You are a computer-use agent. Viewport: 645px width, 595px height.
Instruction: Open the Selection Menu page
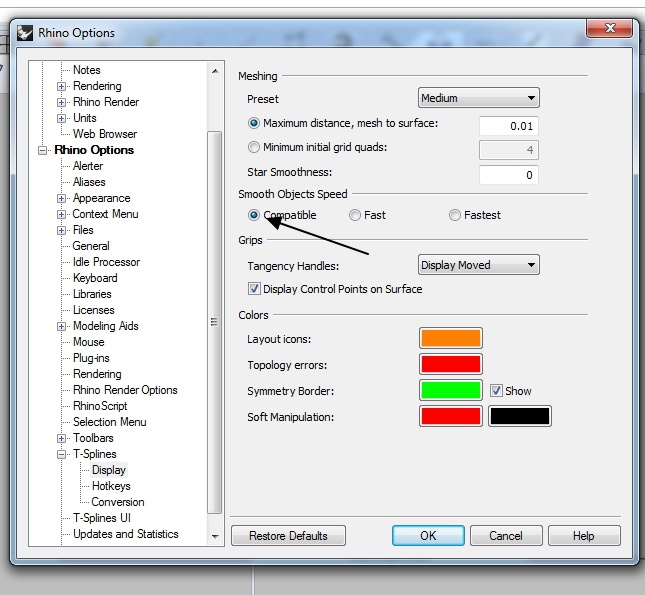pos(109,422)
